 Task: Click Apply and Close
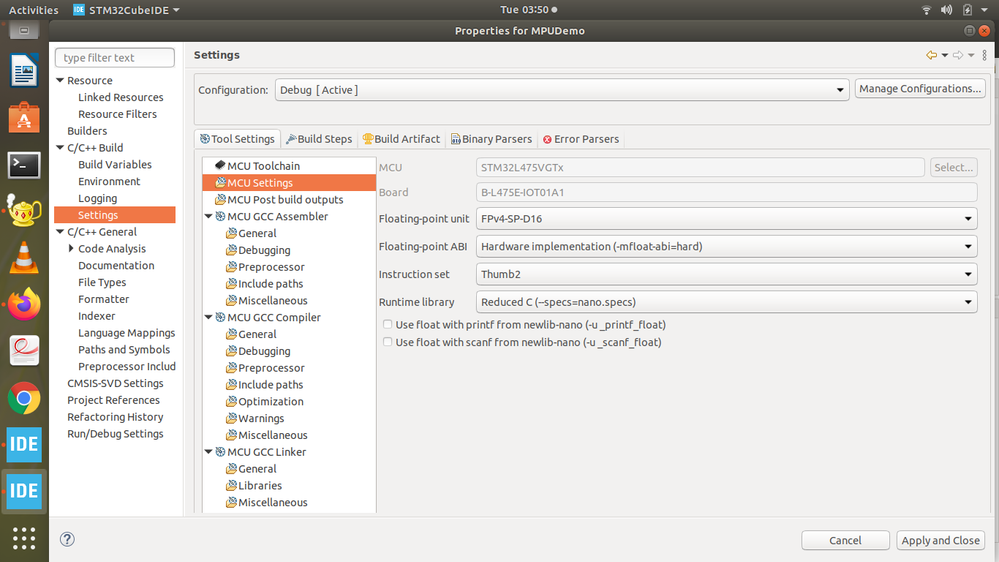[x=940, y=540]
